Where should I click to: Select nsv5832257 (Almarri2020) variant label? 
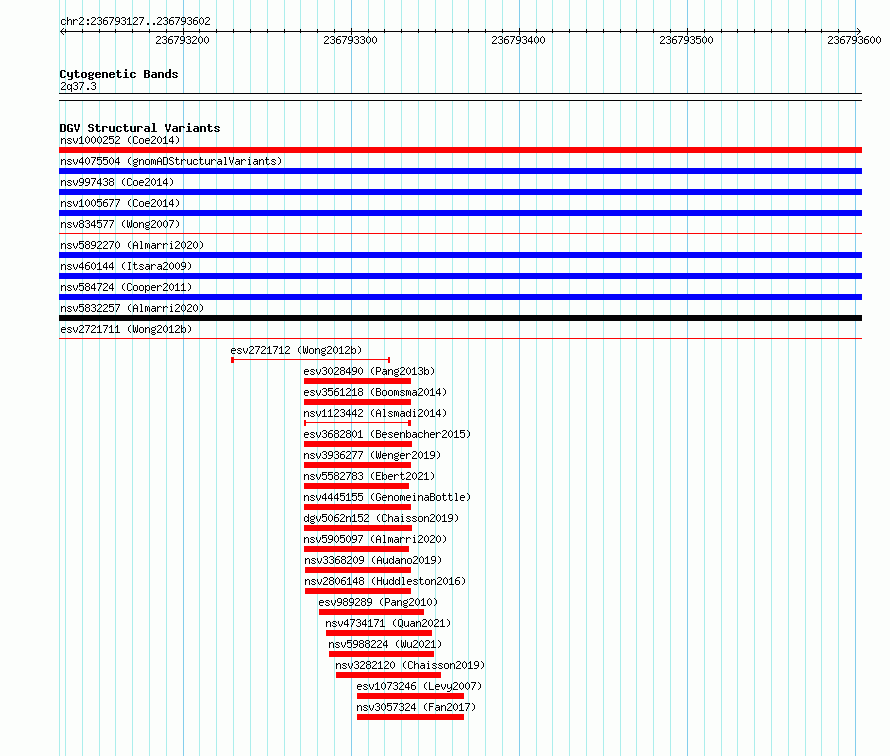pyautogui.click(x=132, y=308)
